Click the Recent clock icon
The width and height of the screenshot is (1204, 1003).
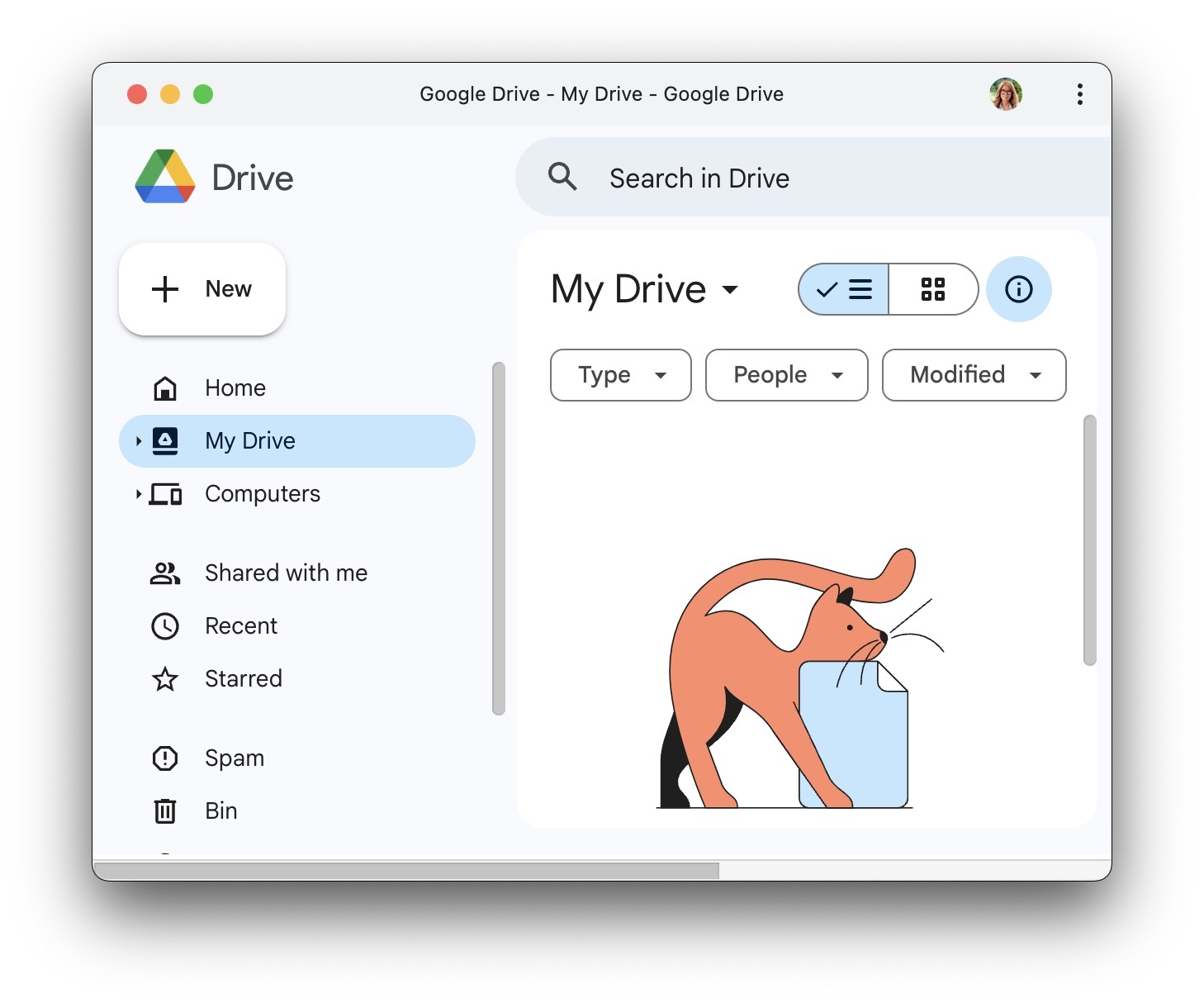coord(165,626)
